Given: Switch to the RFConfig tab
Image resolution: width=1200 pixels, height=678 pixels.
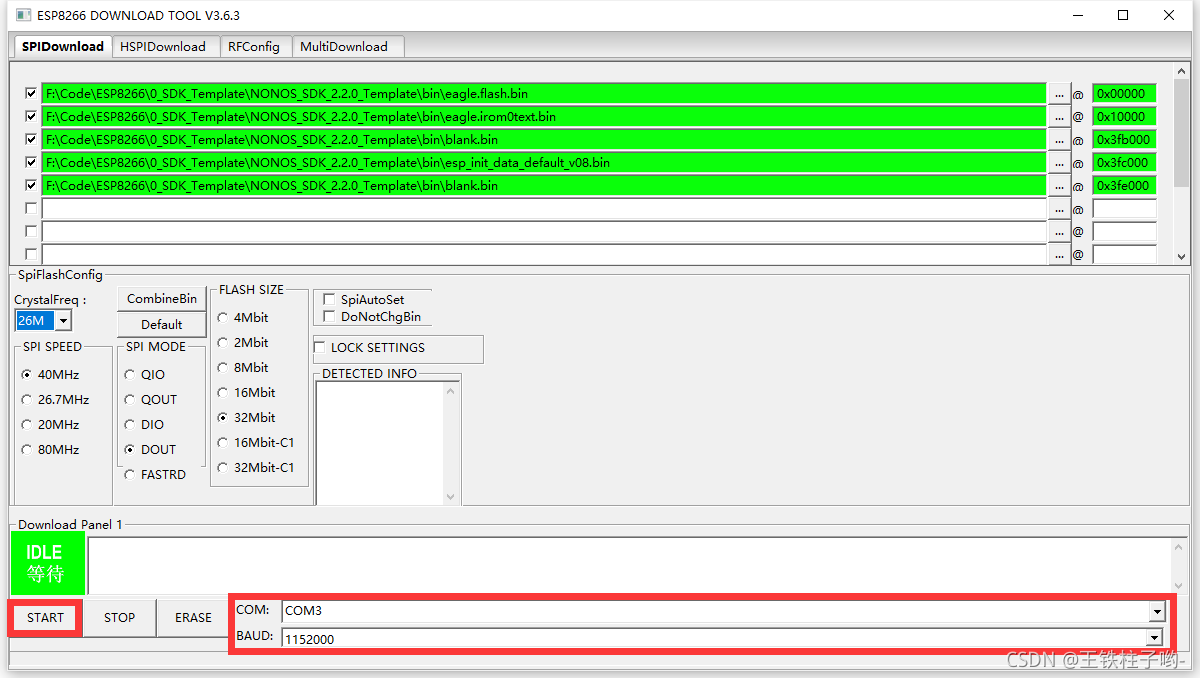Looking at the screenshot, I should (x=254, y=46).
